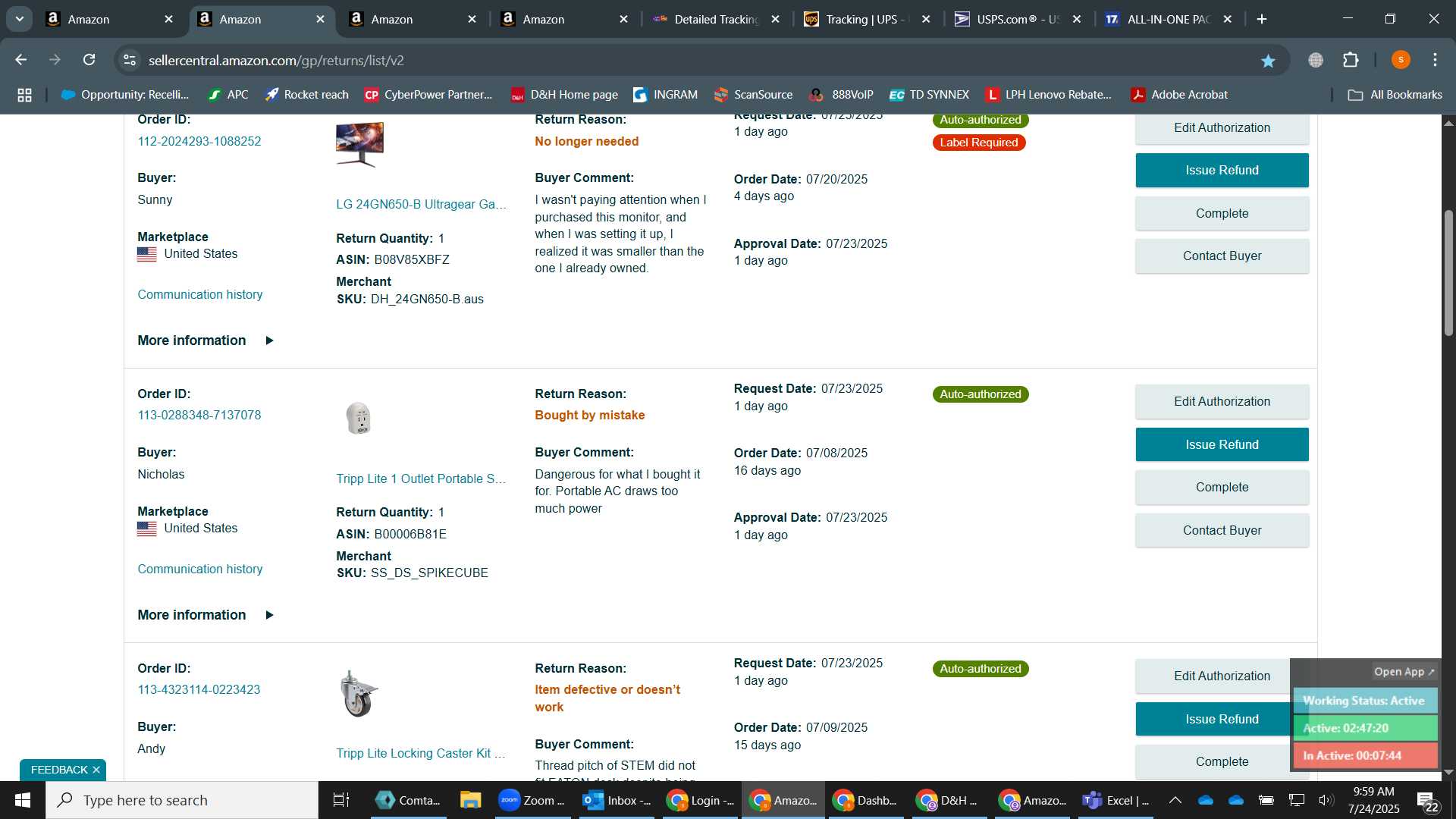This screenshot has height=819, width=1456.
Task: Open the Opportunity: Recelli bookmark
Action: click(125, 95)
